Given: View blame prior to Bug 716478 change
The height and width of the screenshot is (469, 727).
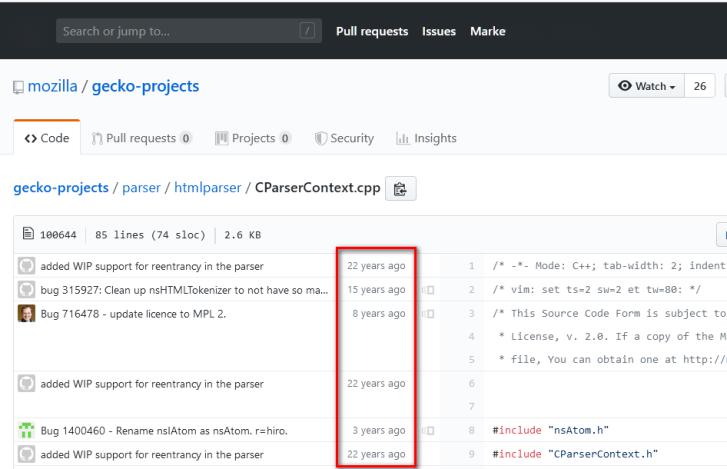Looking at the screenshot, I should pos(428,314).
